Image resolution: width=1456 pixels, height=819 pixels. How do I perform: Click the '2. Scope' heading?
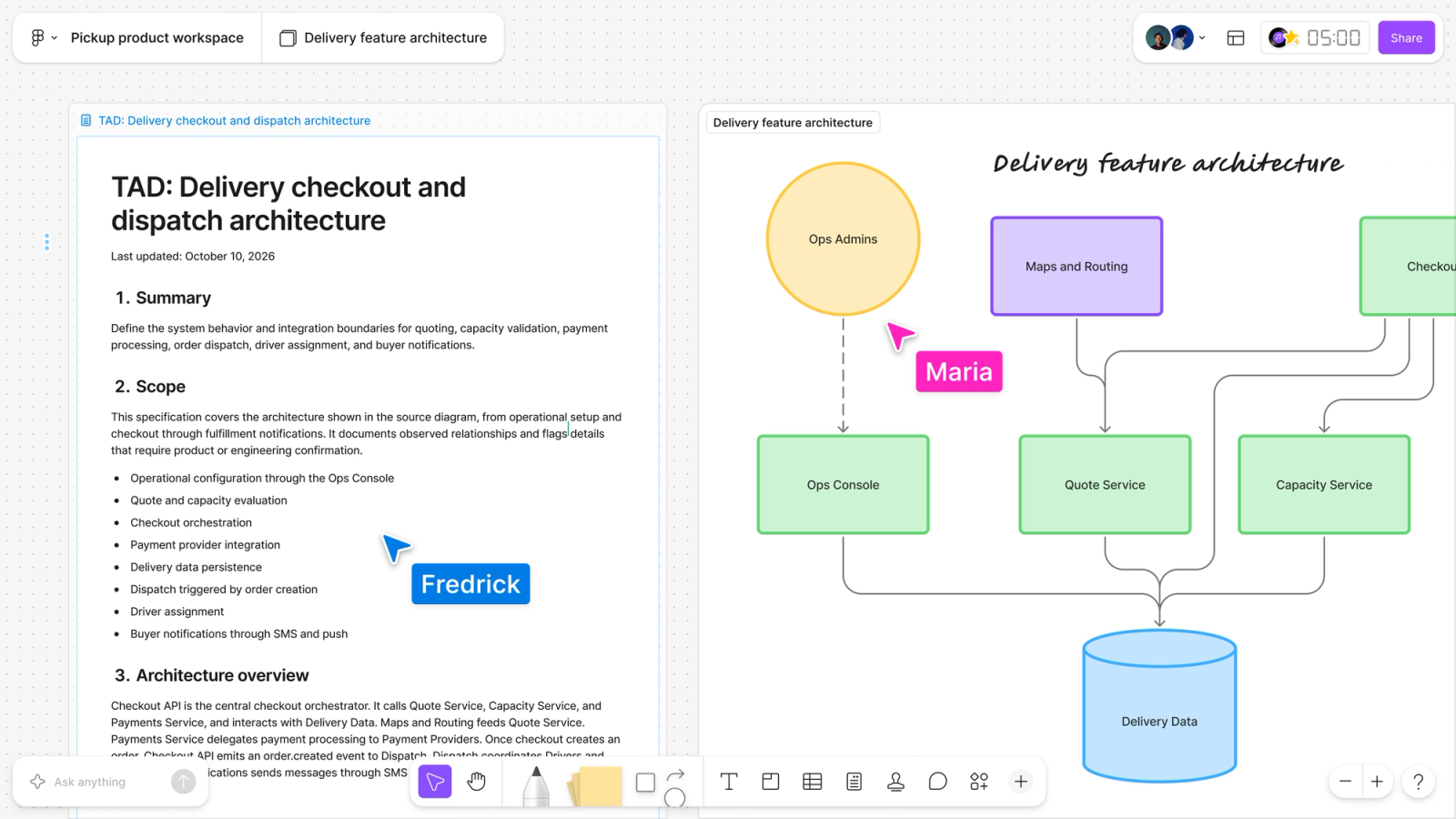coord(150,387)
